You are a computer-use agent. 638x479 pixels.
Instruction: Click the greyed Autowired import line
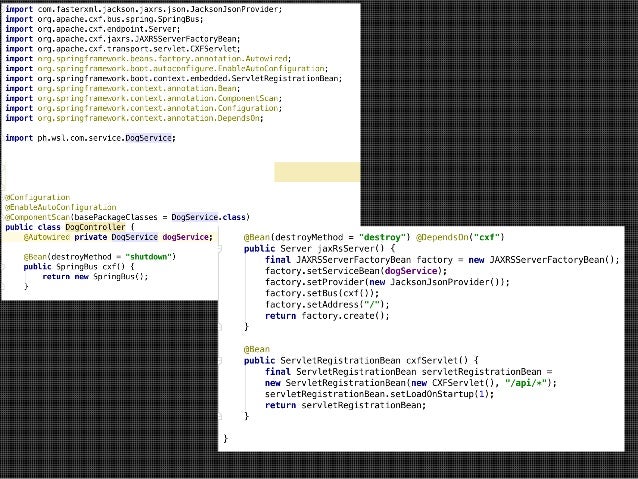point(148,58)
